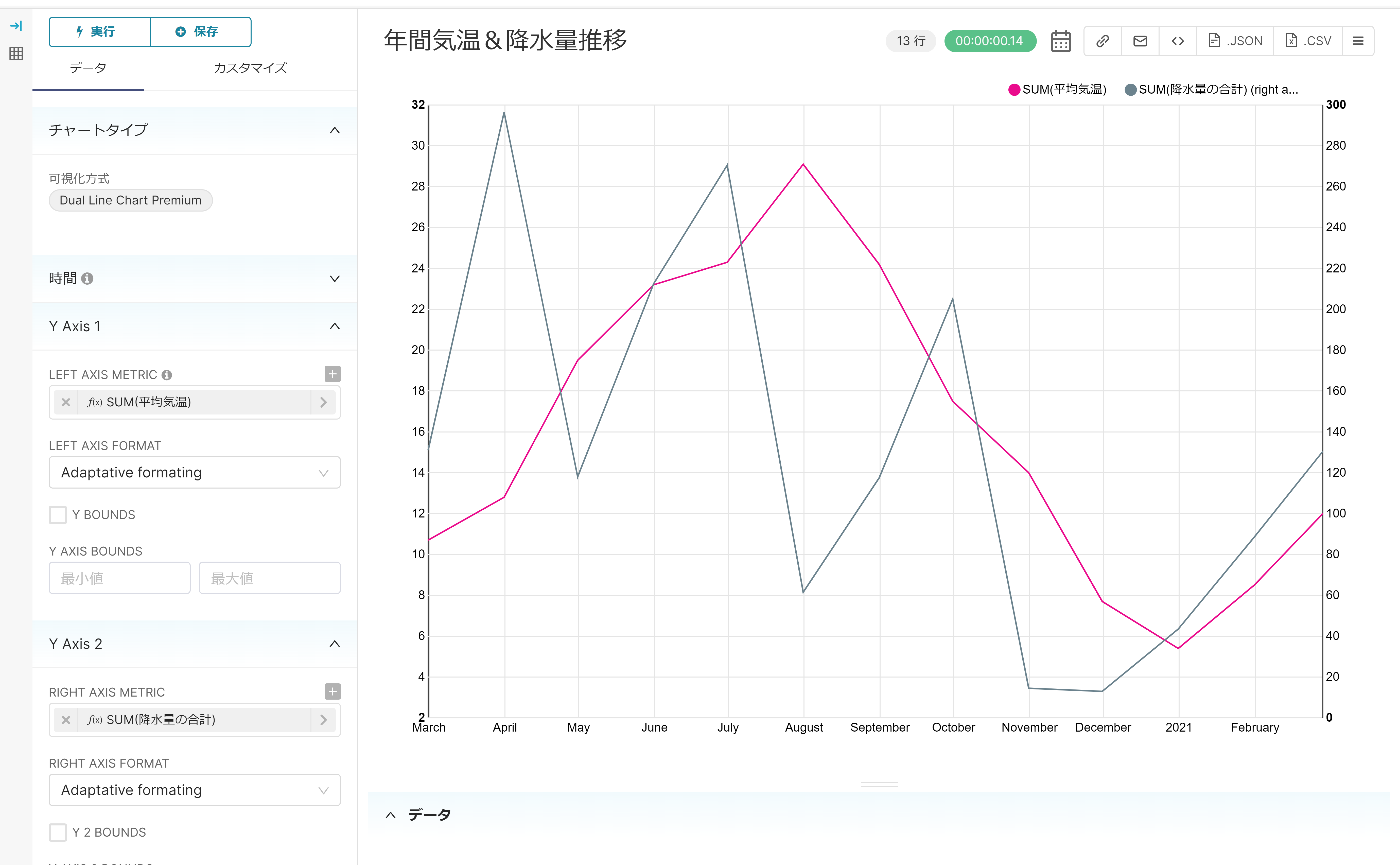This screenshot has width=1400, height=865.
Task: Remove the SUM(平均気温) metric
Action: coord(66,402)
